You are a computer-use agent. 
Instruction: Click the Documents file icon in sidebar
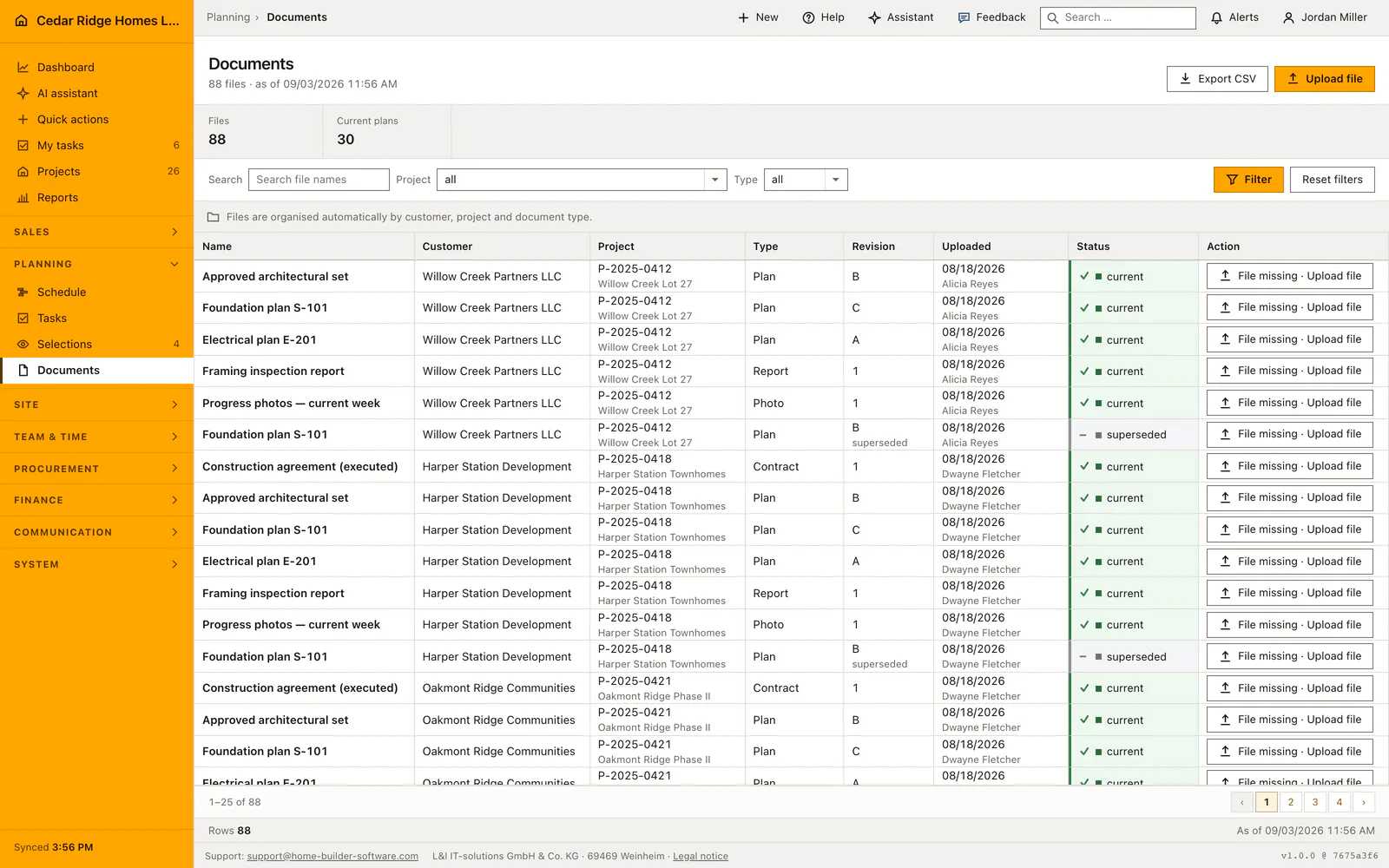pyautogui.click(x=23, y=371)
